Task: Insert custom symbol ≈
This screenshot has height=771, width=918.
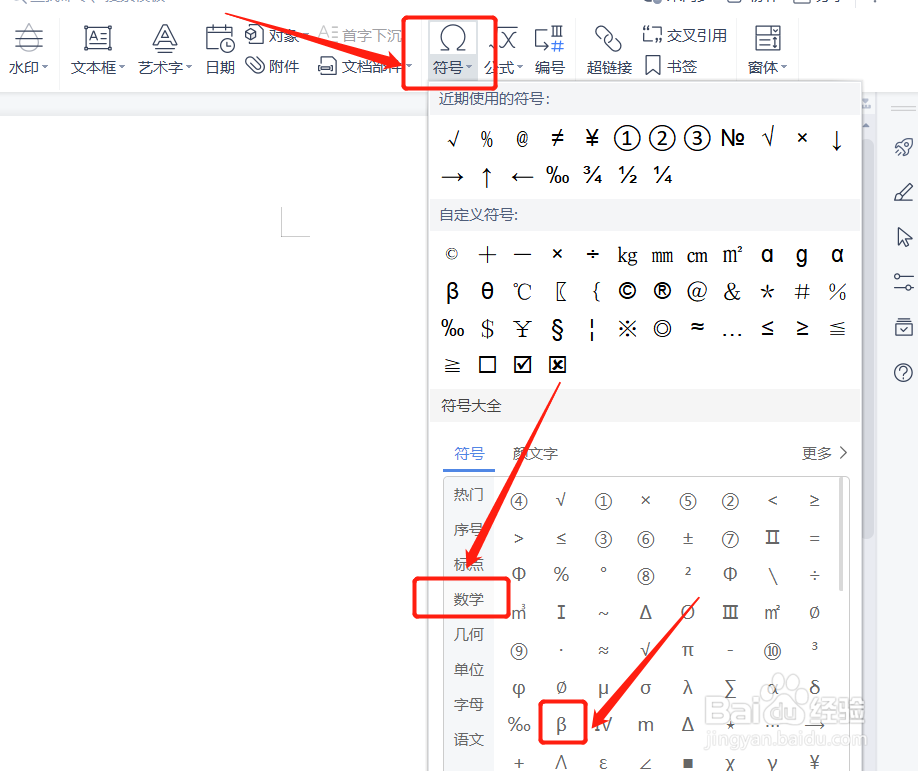Action: (697, 327)
